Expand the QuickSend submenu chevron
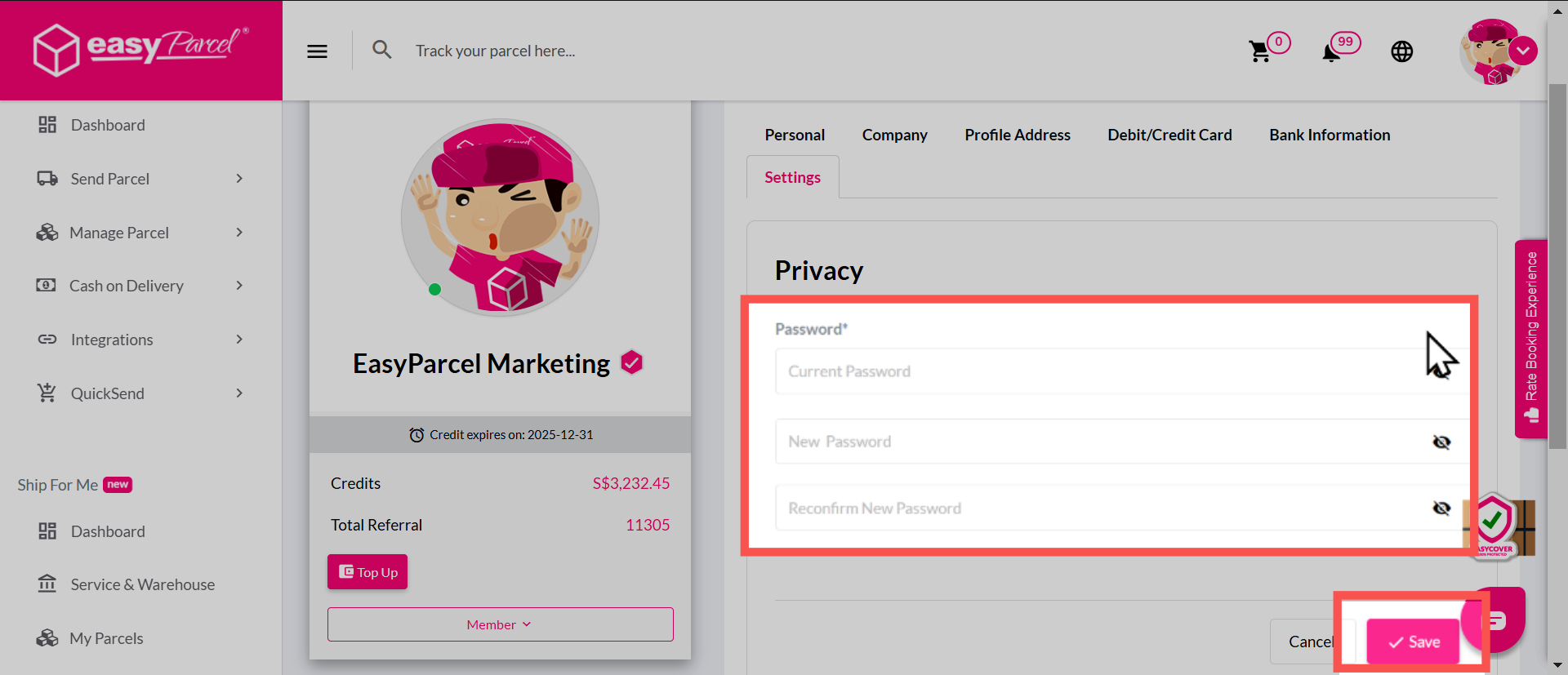1568x675 pixels. pos(239,393)
